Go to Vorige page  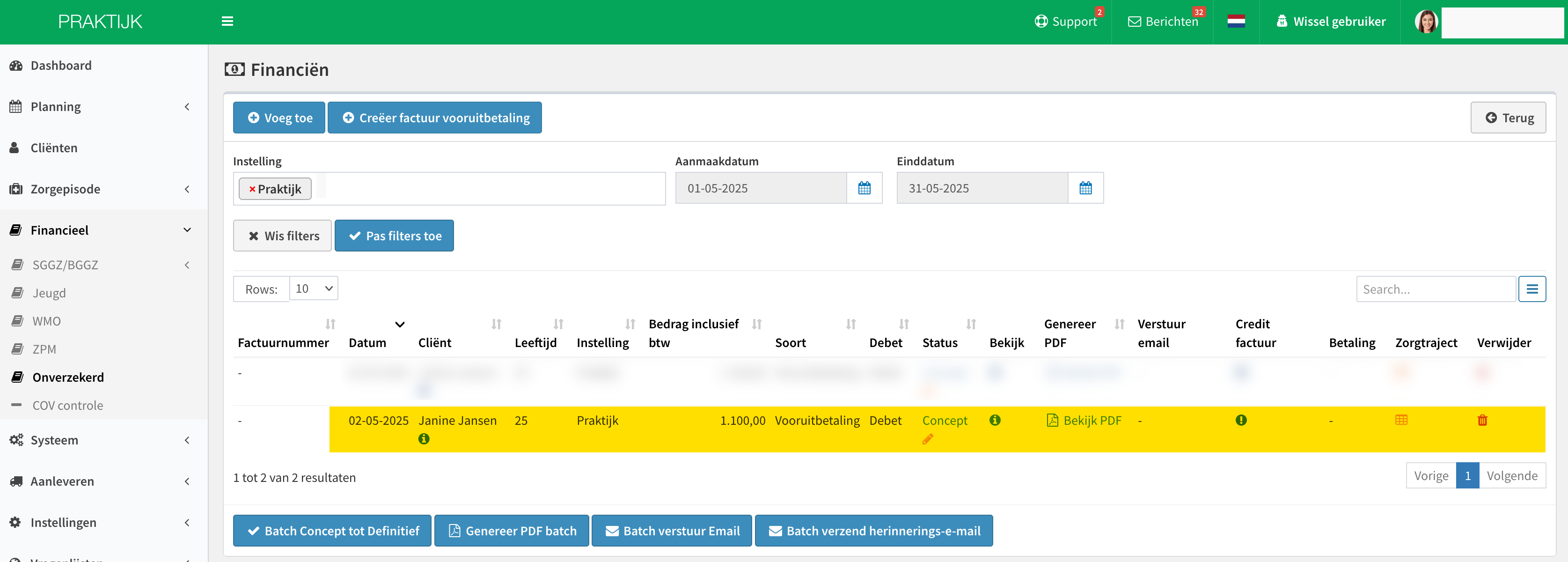tap(1430, 475)
